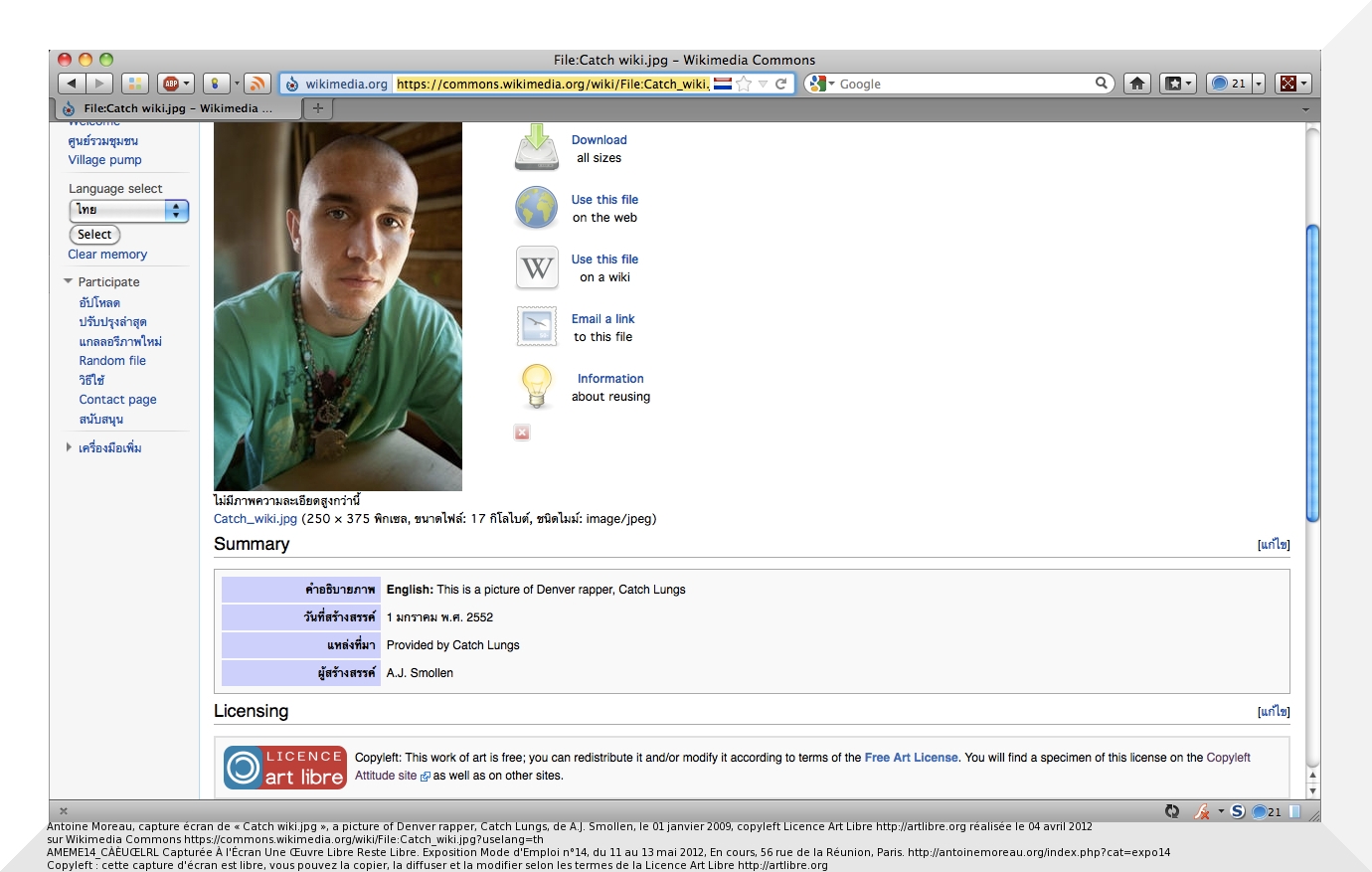
Task: Bookmark page using the star icon
Action: coord(744,84)
